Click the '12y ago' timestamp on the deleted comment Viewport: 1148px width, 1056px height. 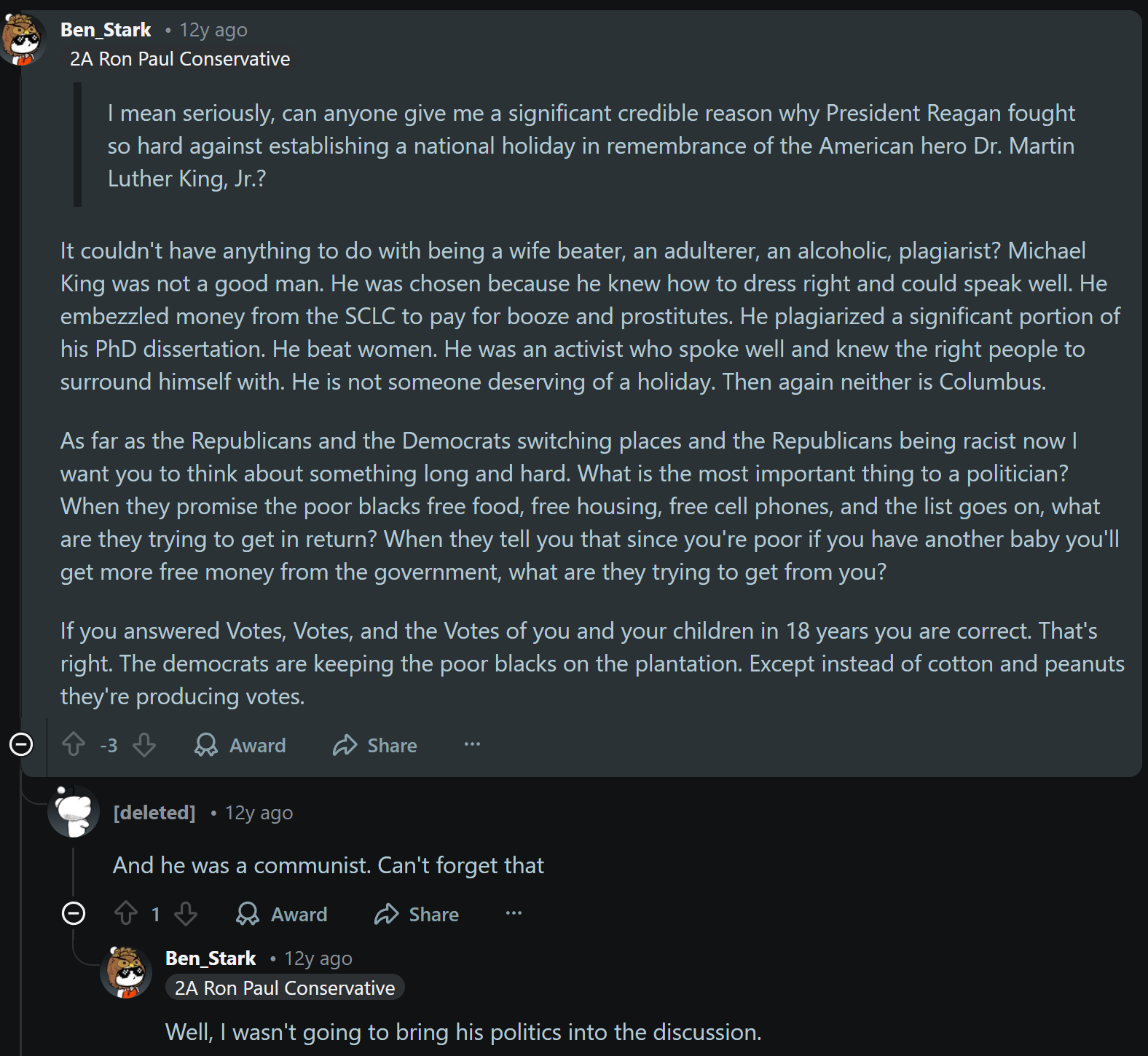(259, 813)
